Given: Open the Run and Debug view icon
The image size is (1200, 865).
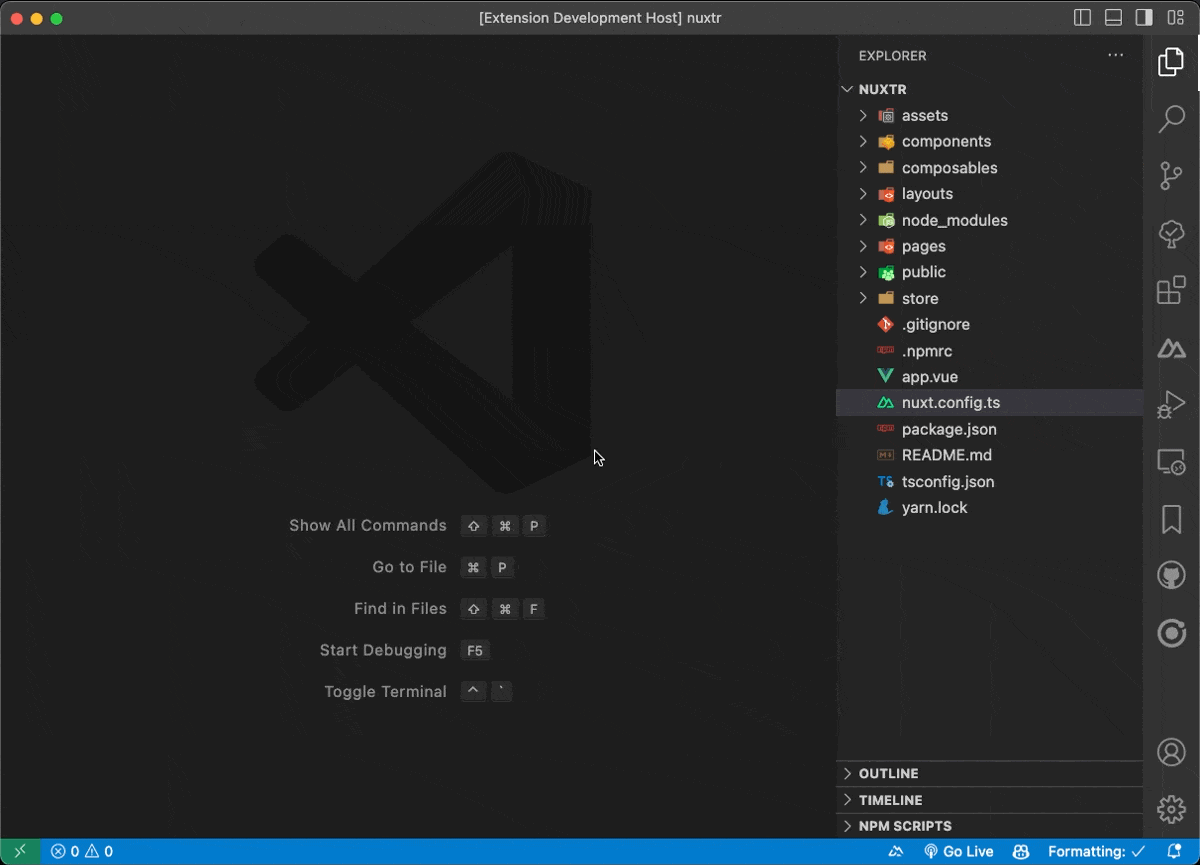Looking at the screenshot, I should pyautogui.click(x=1171, y=405).
